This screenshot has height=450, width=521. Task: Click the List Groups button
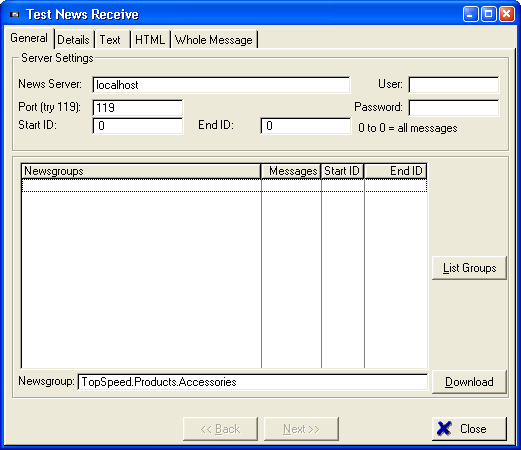469,268
